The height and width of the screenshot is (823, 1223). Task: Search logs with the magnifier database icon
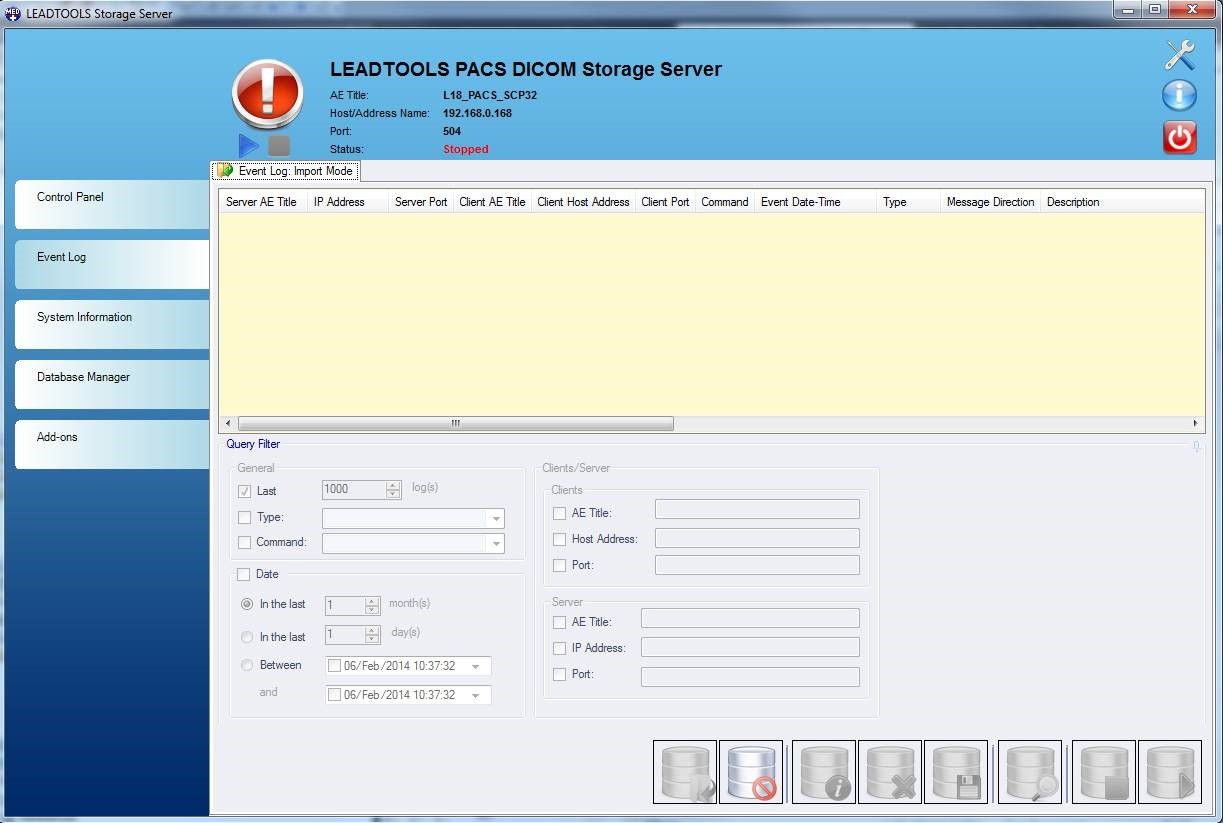pyautogui.click(x=1030, y=771)
